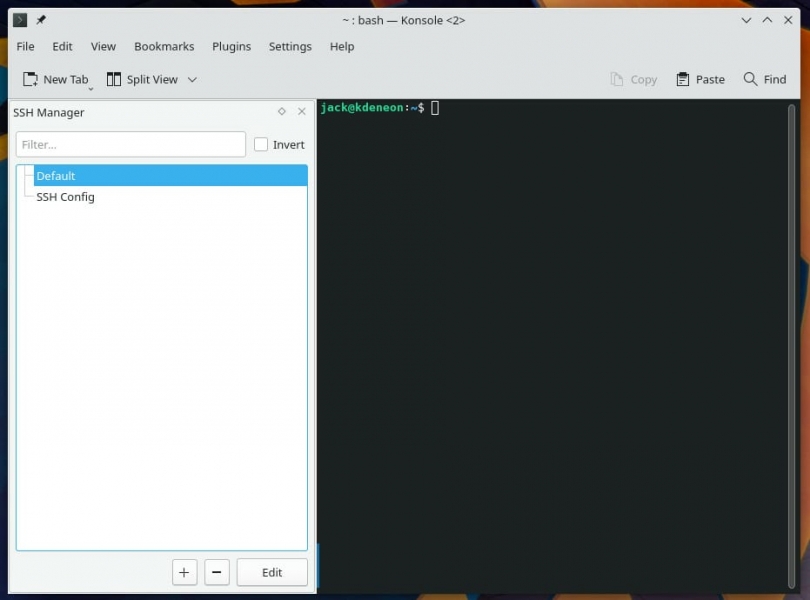The width and height of the screenshot is (810, 600).
Task: Open the Bookmarks menu
Action: [164, 46]
